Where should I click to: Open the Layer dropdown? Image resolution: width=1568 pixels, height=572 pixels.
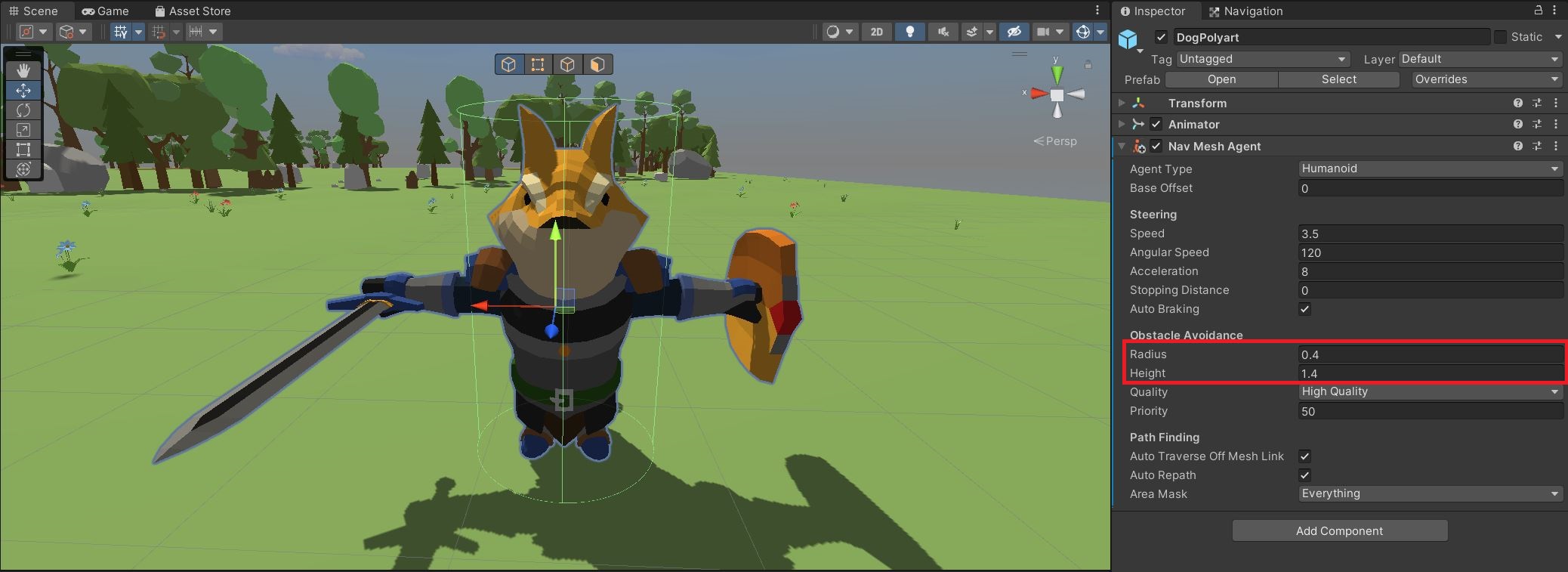coord(1480,59)
